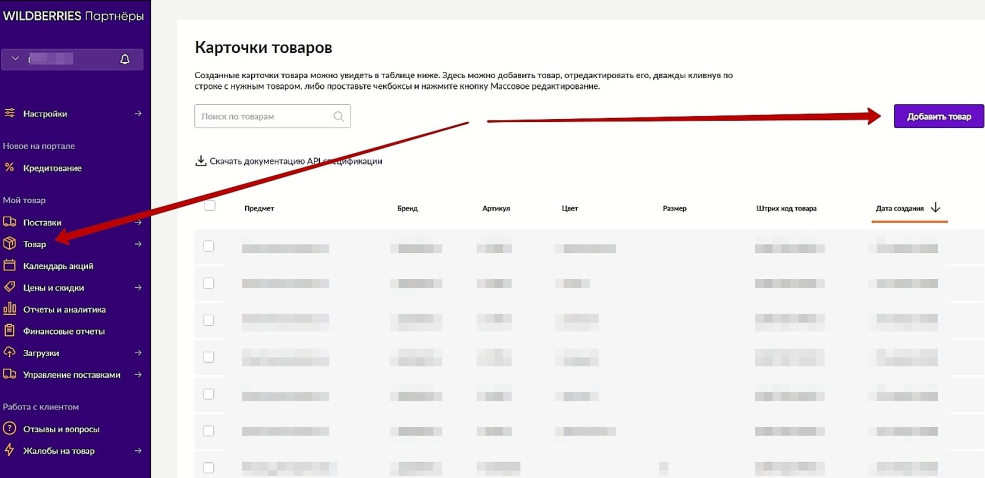Check the second product row checkbox
This screenshot has height=478, width=985.
click(209, 283)
